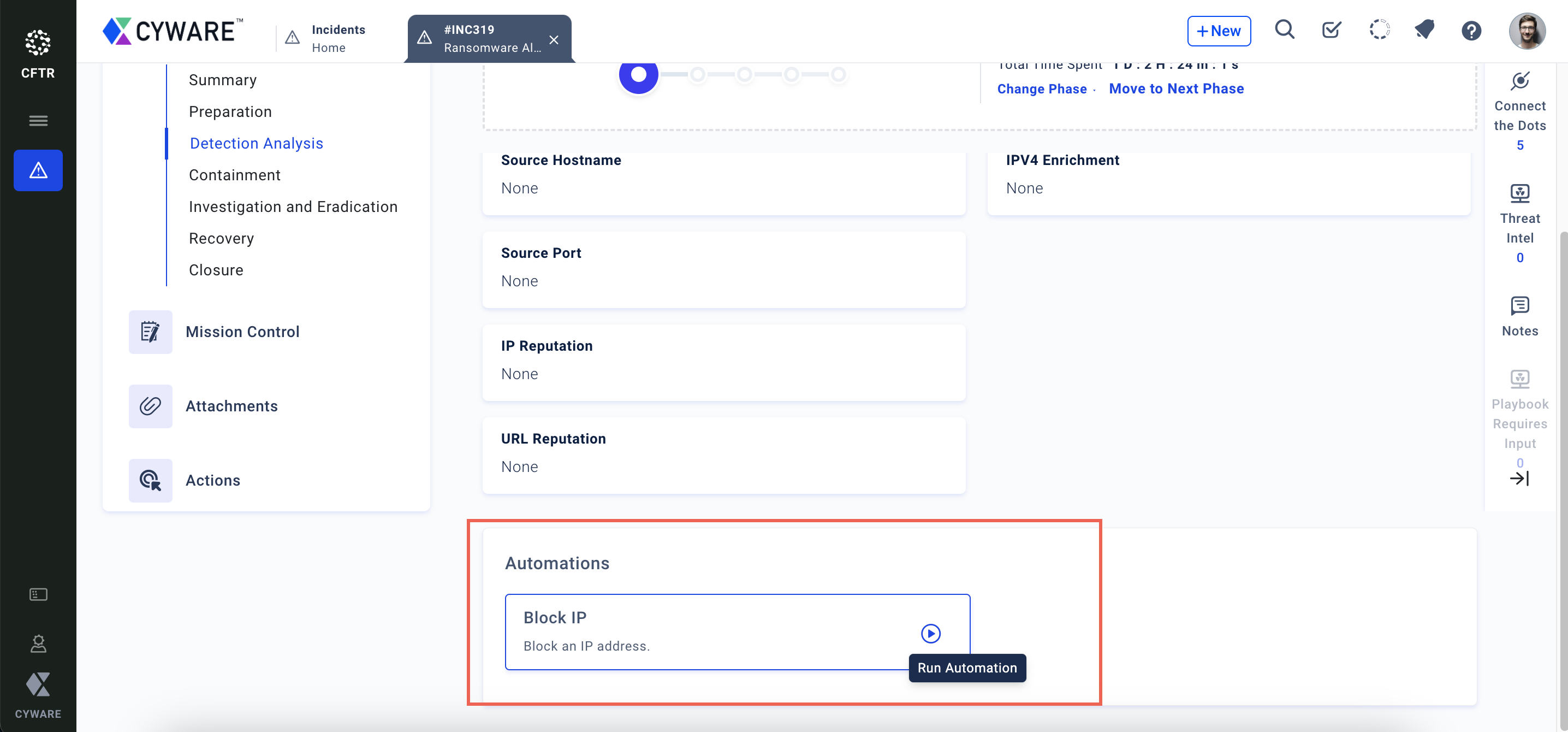Click Move to Next Phase link

[x=1176, y=89]
